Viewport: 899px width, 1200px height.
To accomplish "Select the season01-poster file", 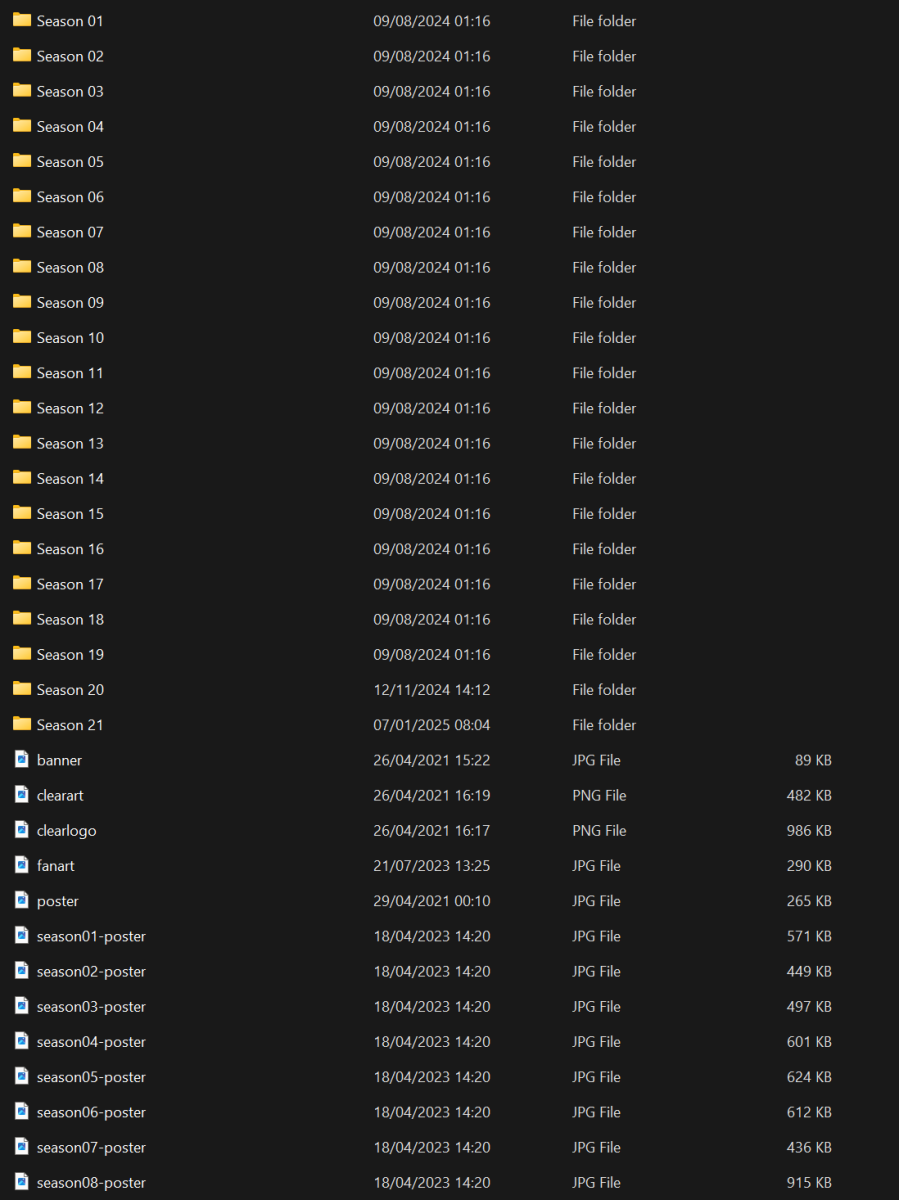I will pos(91,936).
